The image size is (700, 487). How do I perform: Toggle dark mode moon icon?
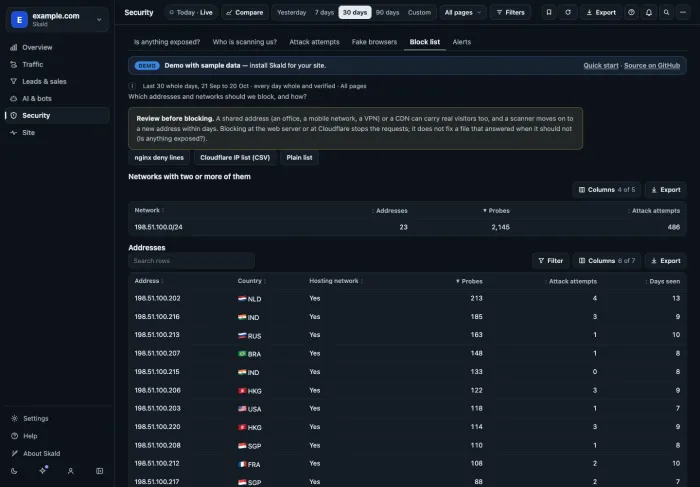tap(14, 471)
